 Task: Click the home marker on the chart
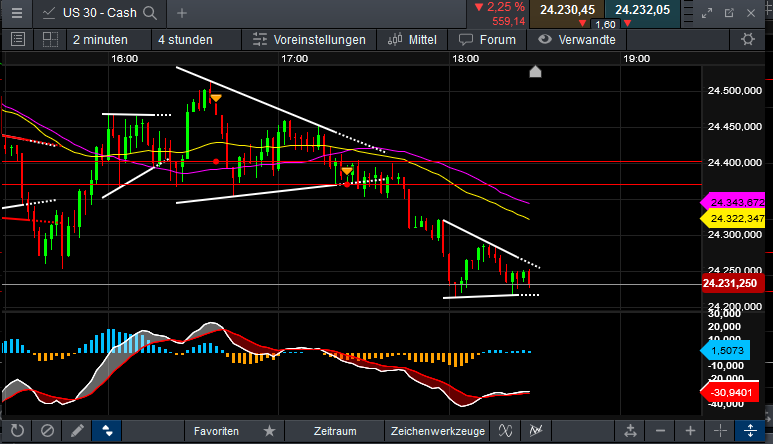pos(535,72)
